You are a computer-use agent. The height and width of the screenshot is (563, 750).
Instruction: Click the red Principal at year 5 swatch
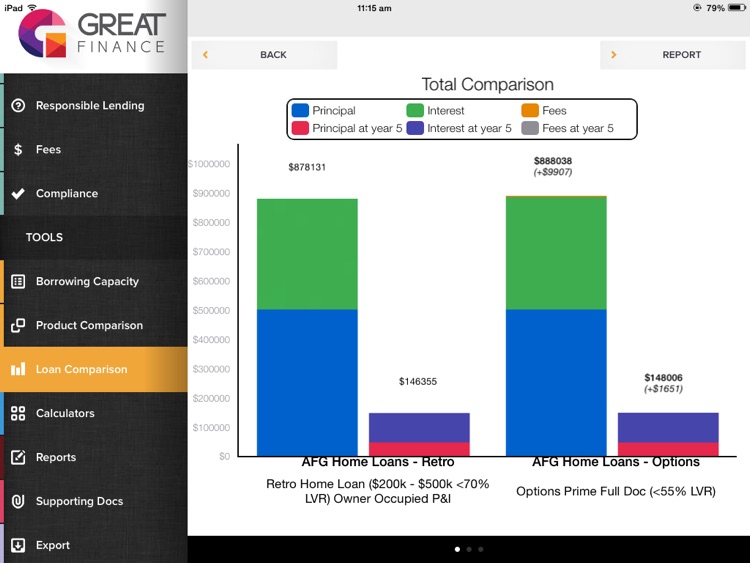click(300, 128)
